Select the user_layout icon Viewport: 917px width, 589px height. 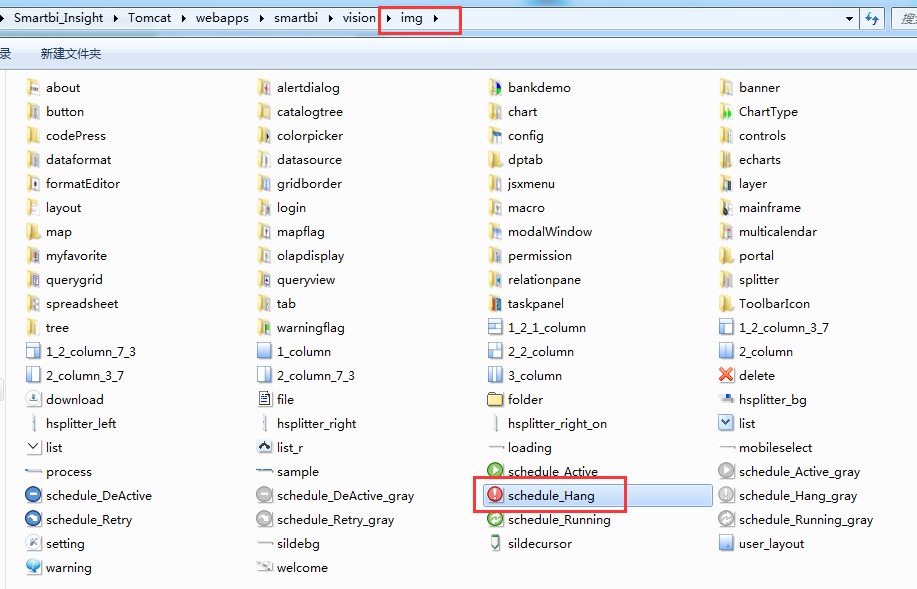tap(726, 543)
